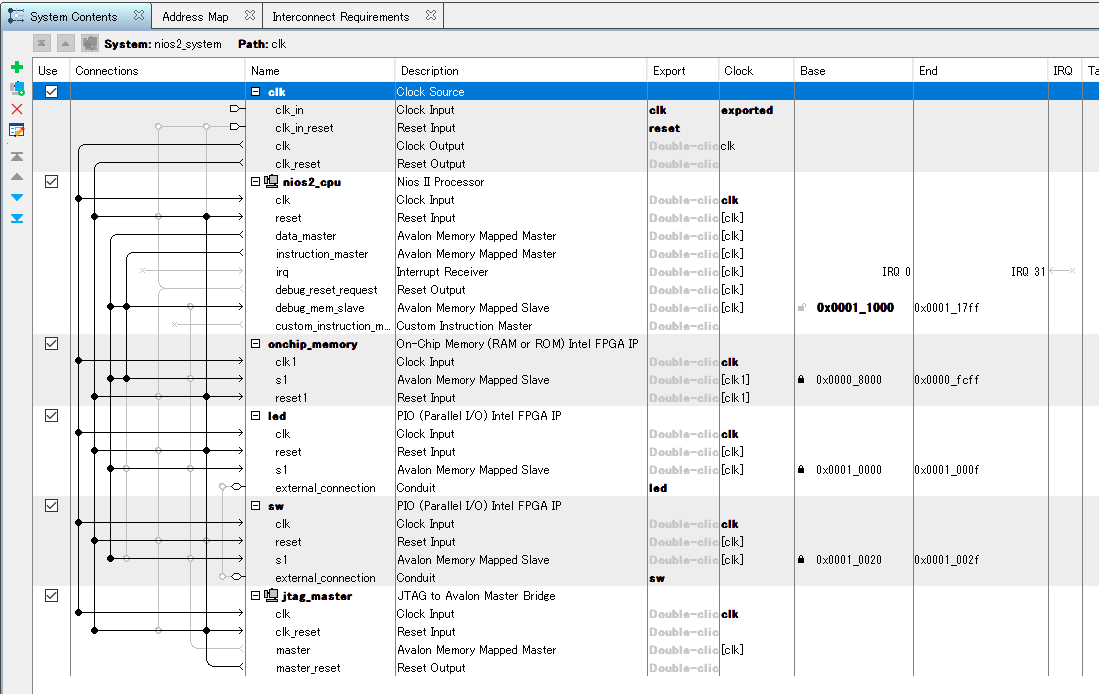Click the blue move to bottom icon
The image size is (1099, 694).
(17, 218)
